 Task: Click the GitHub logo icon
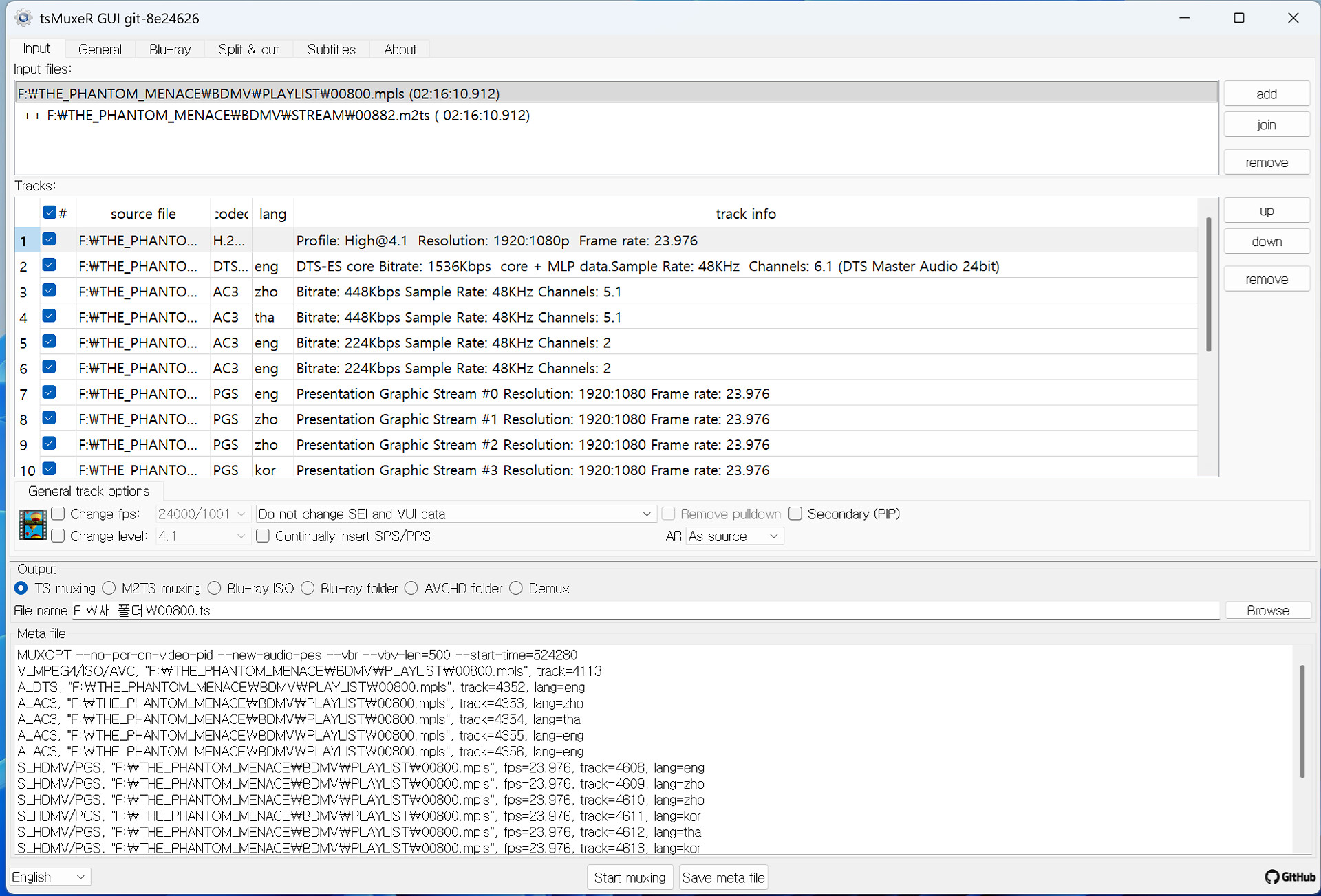coord(1273,877)
